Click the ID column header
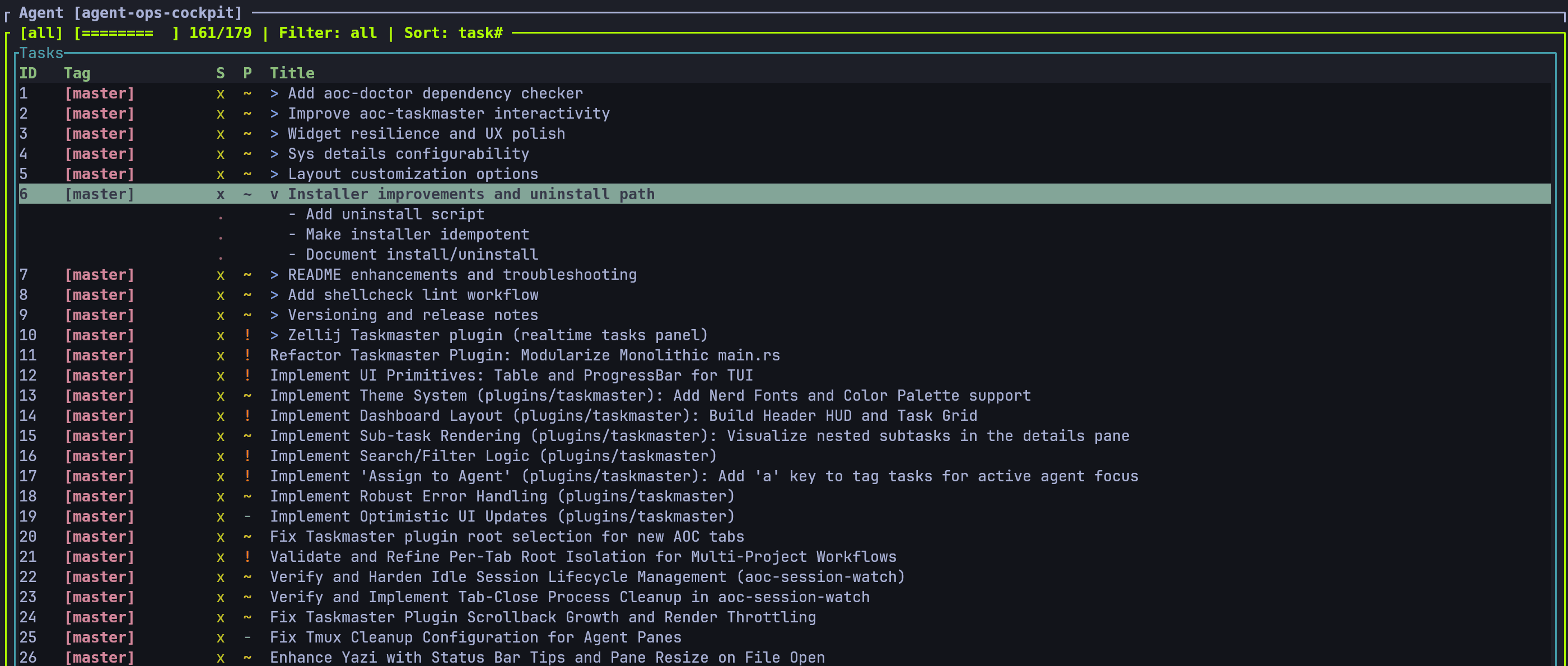The width and height of the screenshot is (1568, 666). tap(28, 73)
